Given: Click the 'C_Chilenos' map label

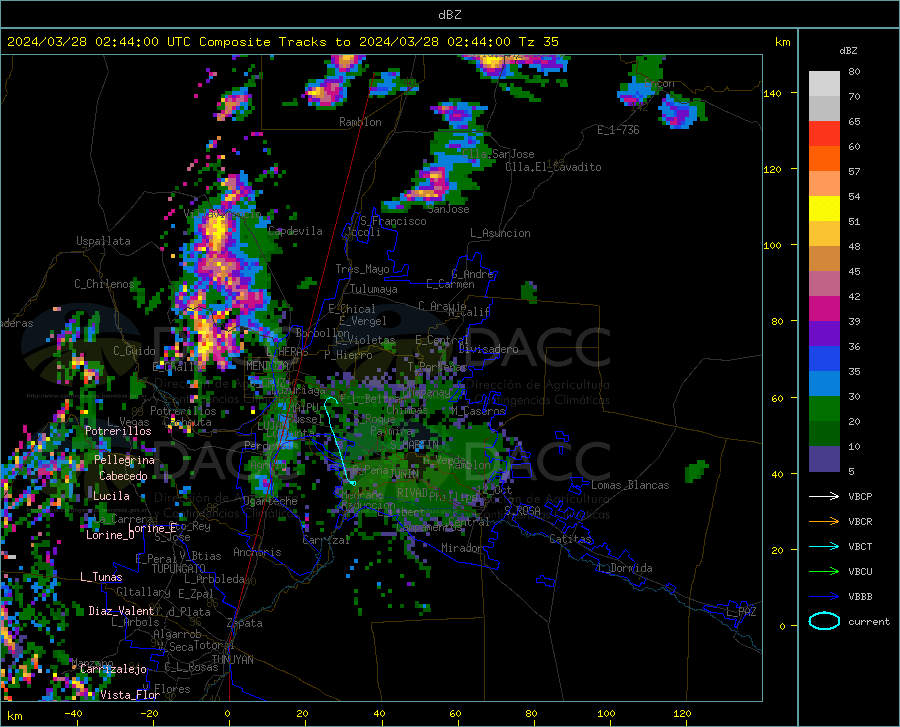Looking at the screenshot, I should (104, 284).
